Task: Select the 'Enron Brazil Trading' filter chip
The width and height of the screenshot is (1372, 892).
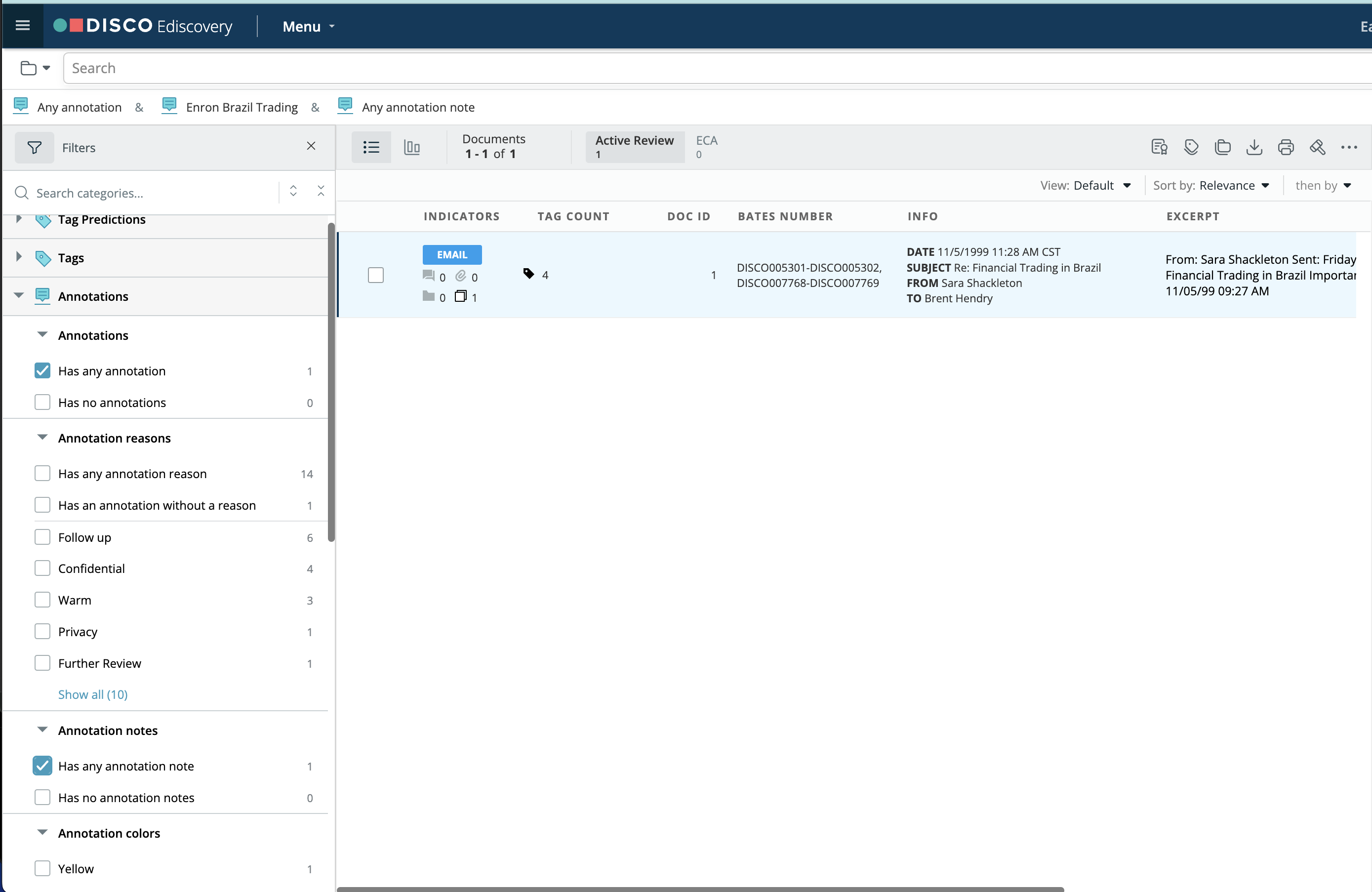Action: tap(230, 107)
